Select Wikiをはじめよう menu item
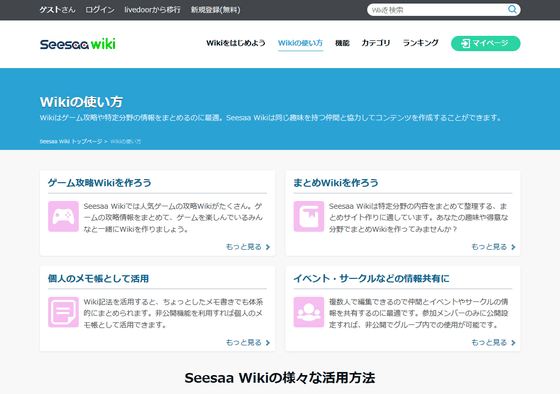The image size is (560, 394). coord(236,43)
